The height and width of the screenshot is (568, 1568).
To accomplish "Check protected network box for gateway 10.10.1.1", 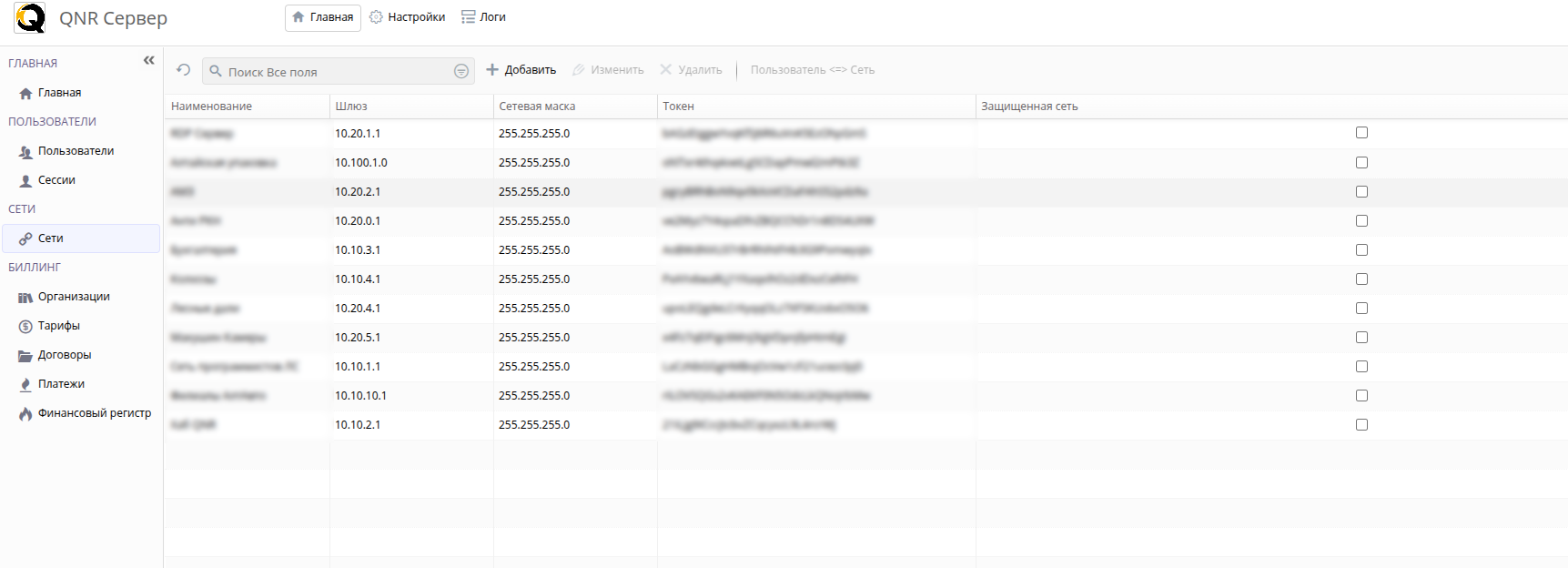I will [1361, 366].
